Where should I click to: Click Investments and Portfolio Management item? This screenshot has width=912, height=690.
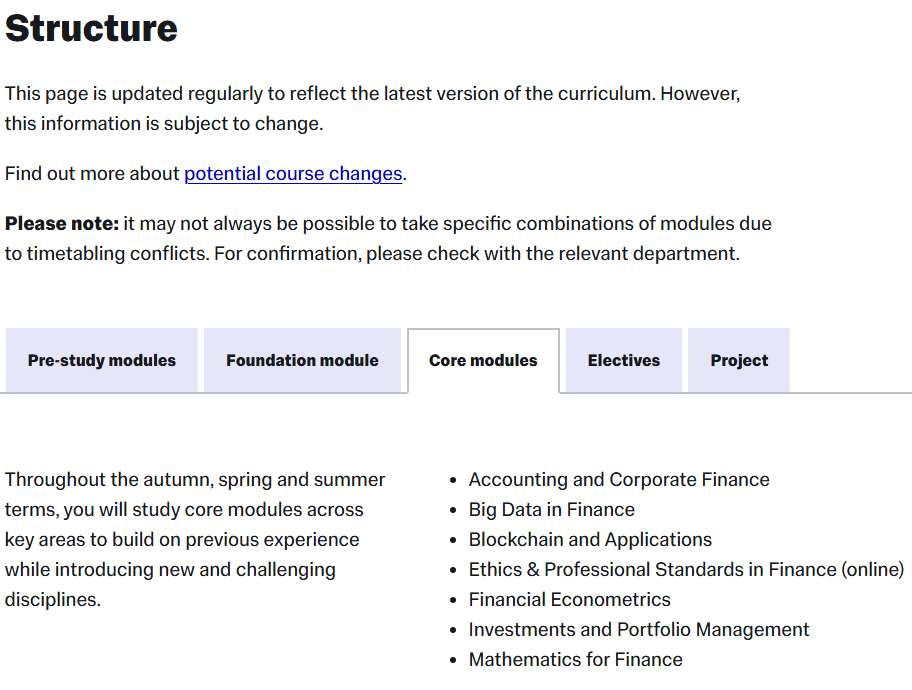point(639,630)
